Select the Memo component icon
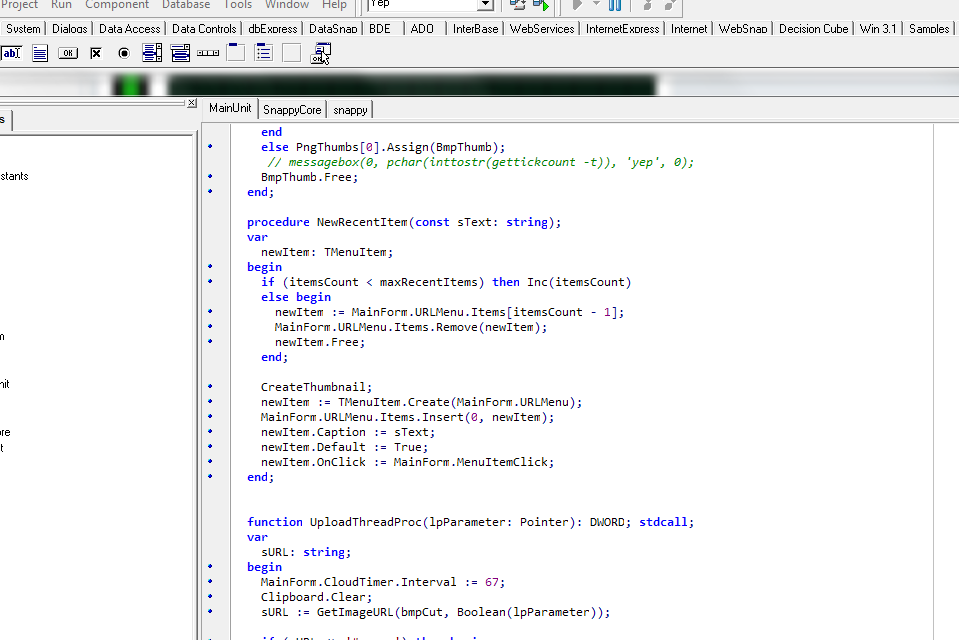The image size is (959, 640). pyautogui.click(x=40, y=53)
